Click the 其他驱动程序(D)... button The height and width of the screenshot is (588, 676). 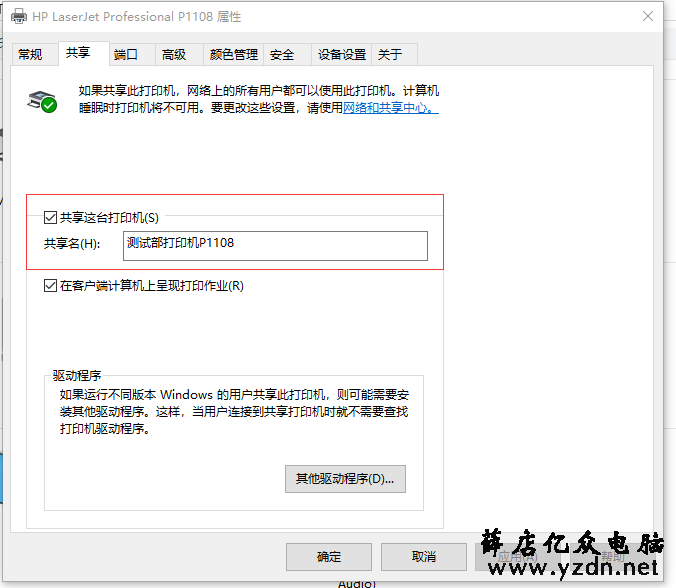click(345, 479)
